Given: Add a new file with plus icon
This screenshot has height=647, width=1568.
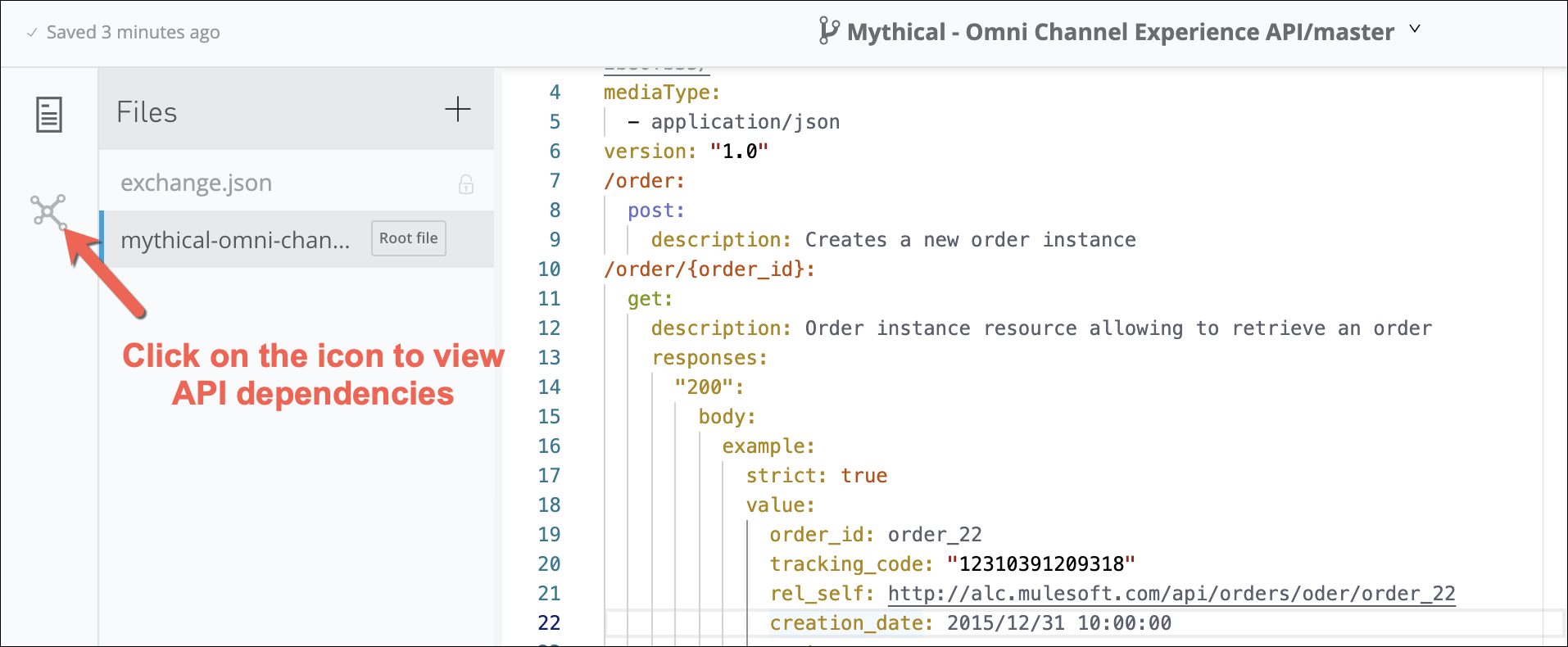Looking at the screenshot, I should tap(457, 109).
